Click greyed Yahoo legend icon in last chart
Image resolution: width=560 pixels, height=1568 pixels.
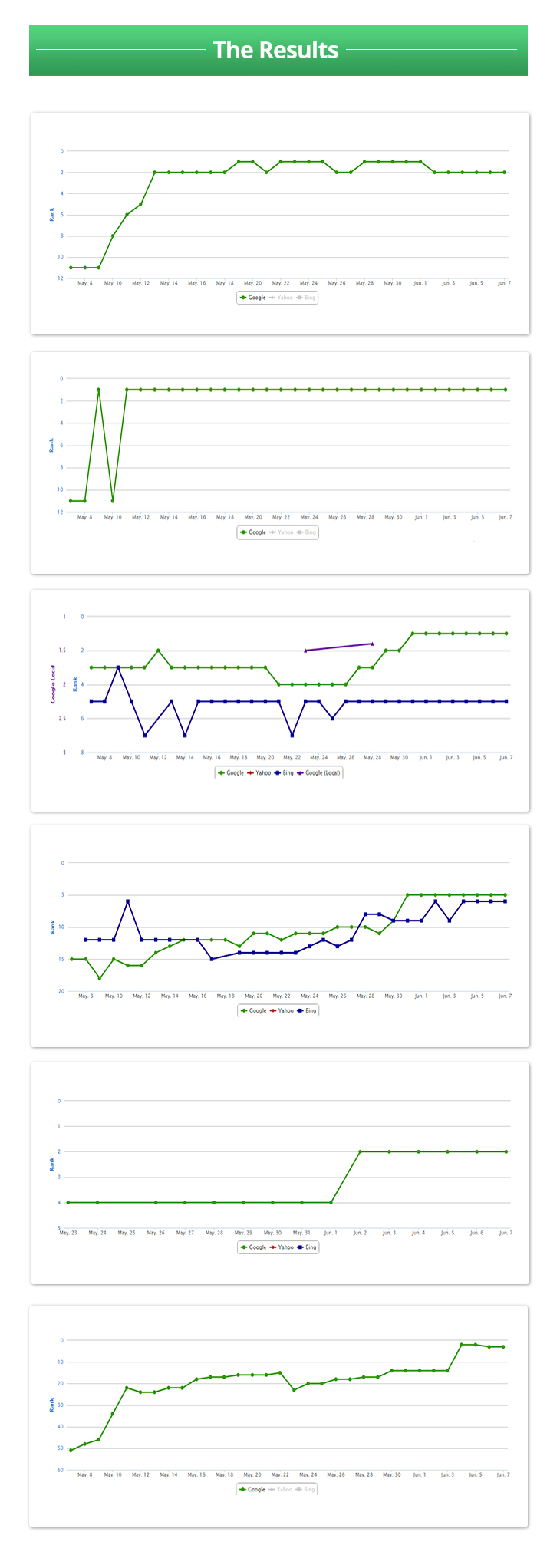[272, 1489]
